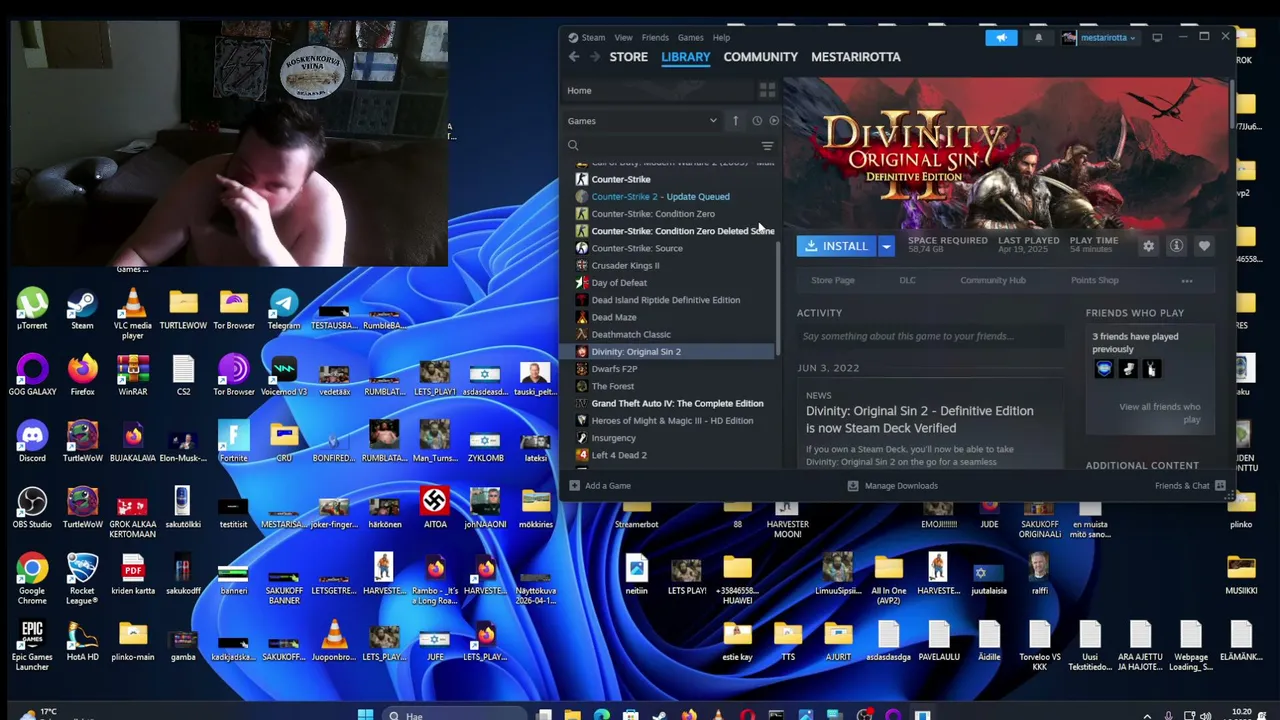This screenshot has height=720, width=1280.
Task: Select the Fortnite desktop shortcut
Action: (x=234, y=441)
